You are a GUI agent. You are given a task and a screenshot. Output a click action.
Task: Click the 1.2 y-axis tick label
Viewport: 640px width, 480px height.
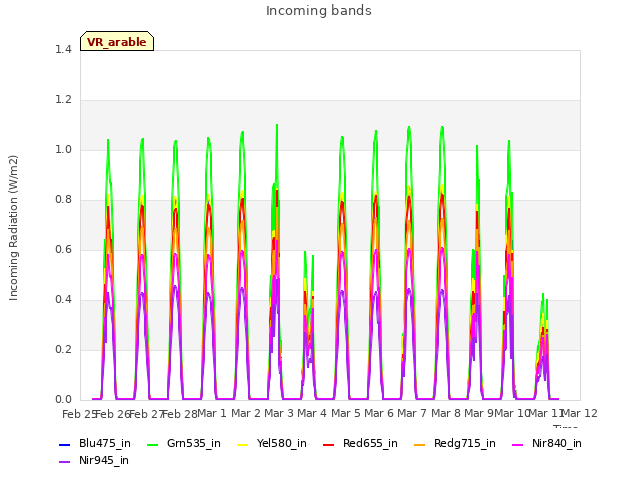(x=63, y=100)
